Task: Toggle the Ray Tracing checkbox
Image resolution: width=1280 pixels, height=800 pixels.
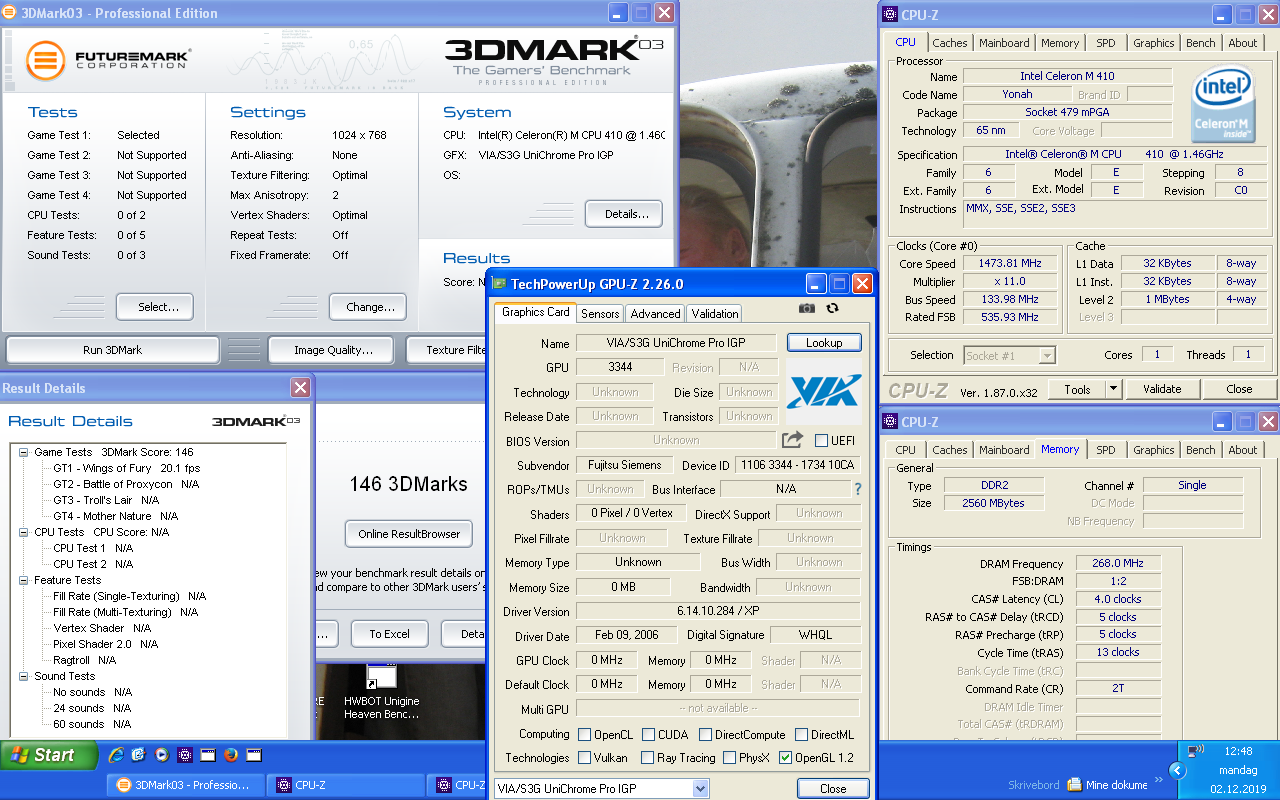Action: coord(648,758)
